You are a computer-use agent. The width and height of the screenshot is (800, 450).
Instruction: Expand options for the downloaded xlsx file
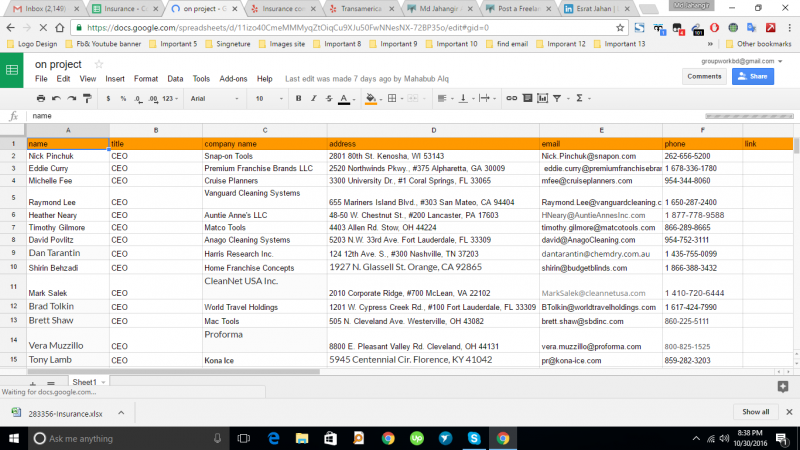point(121,413)
